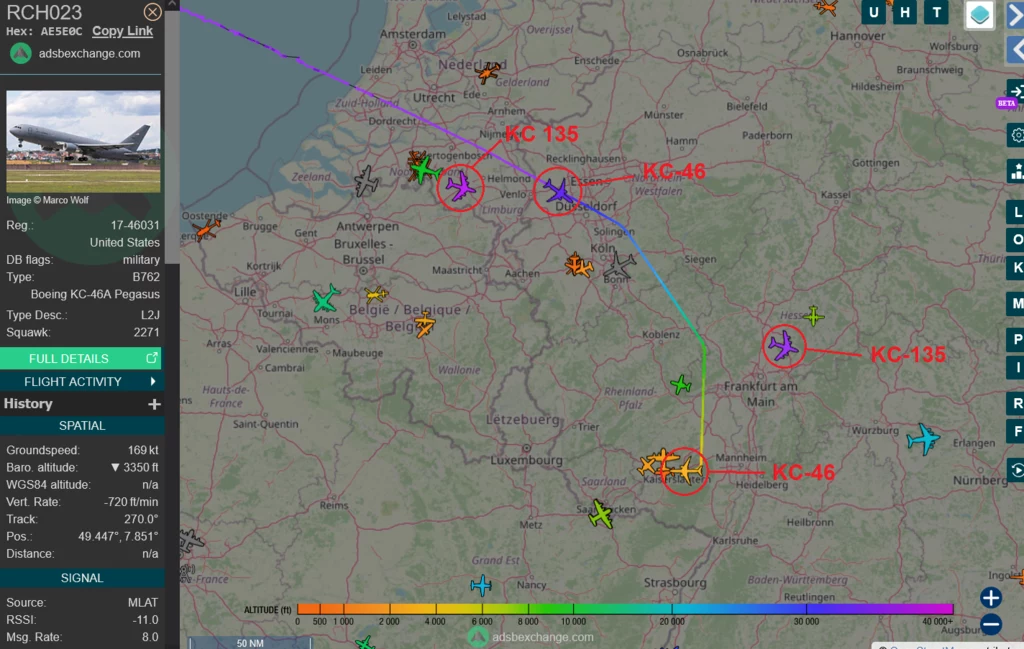Click the registration value 17-46031

point(135,225)
